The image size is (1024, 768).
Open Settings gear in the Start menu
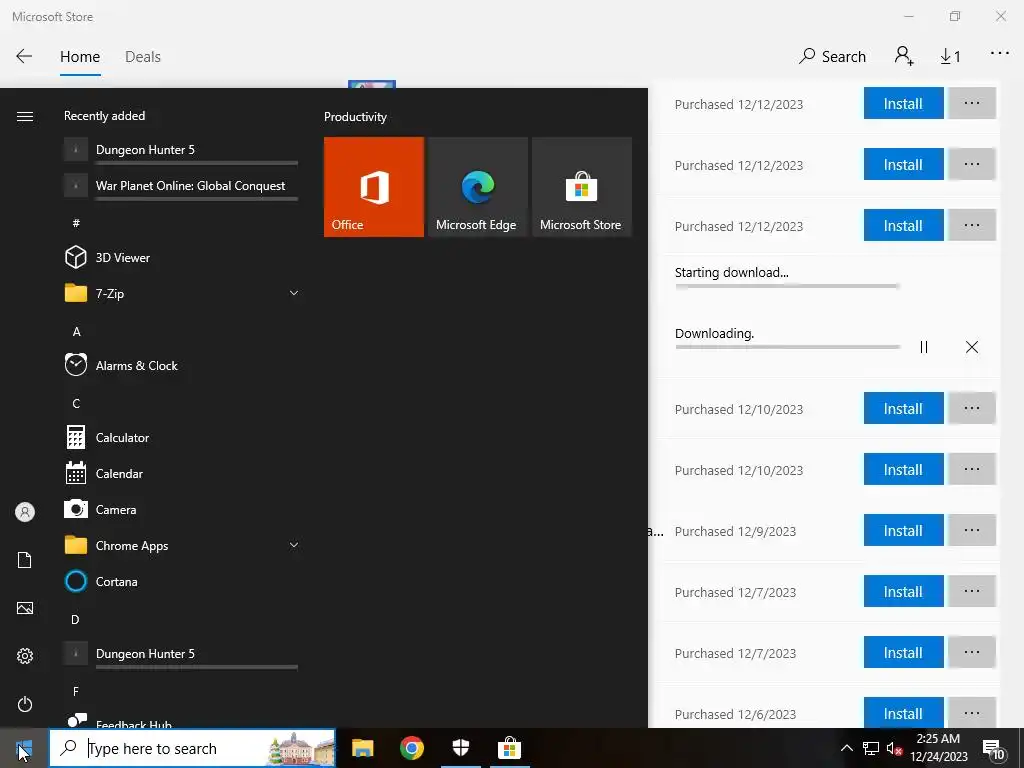pyautogui.click(x=25, y=656)
